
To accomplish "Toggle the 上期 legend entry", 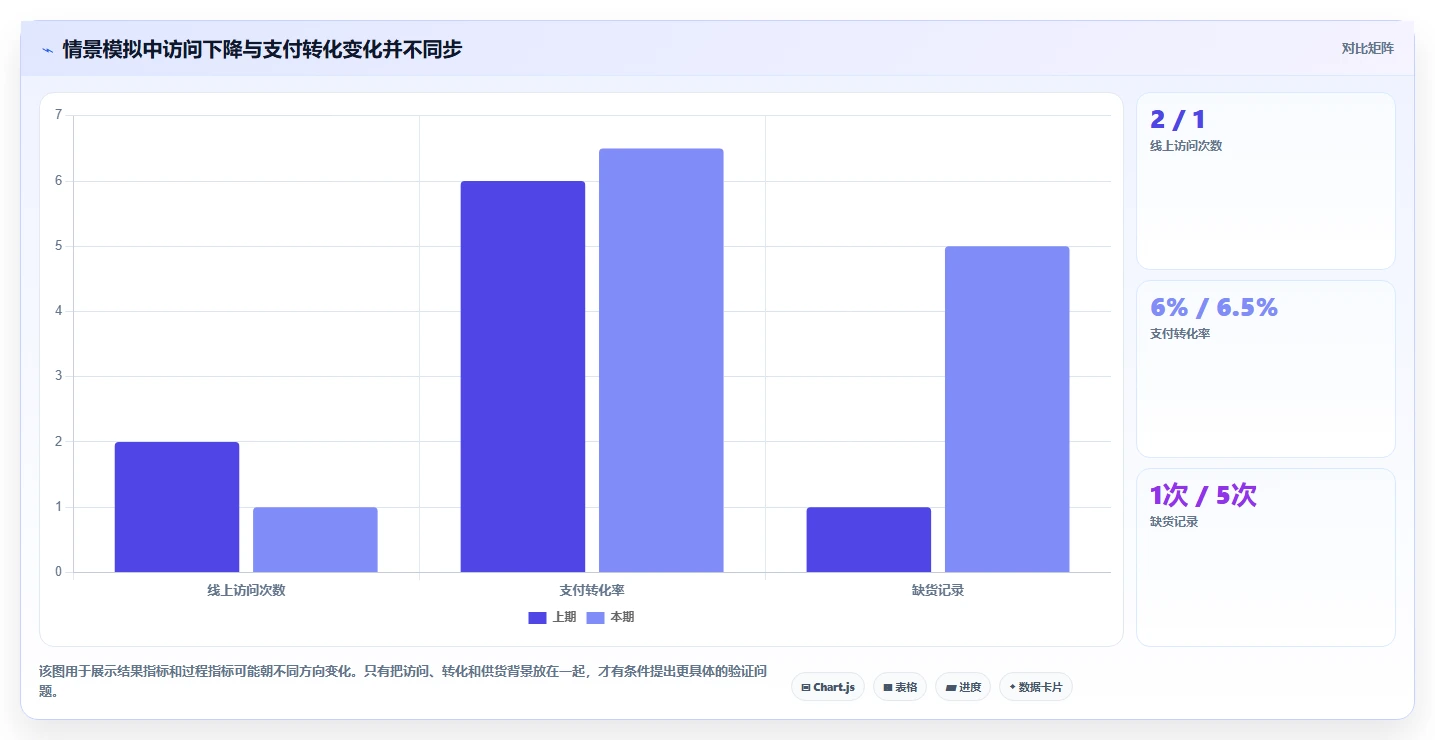I will point(552,617).
